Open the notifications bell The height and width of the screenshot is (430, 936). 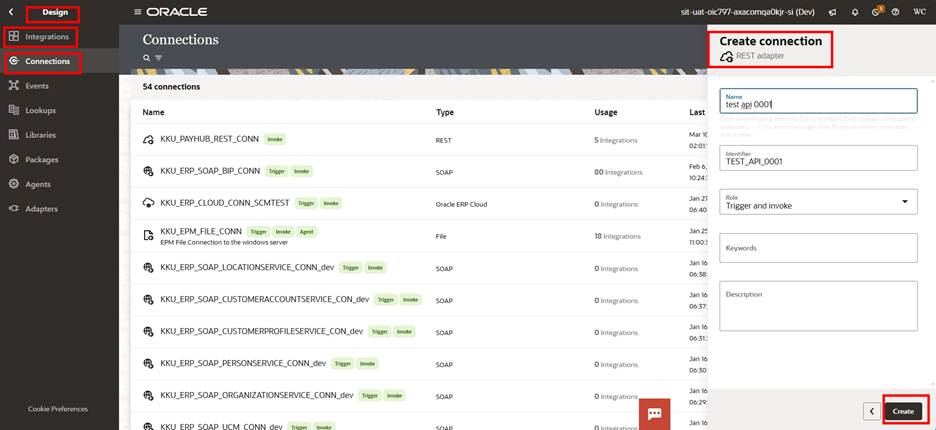pos(855,12)
